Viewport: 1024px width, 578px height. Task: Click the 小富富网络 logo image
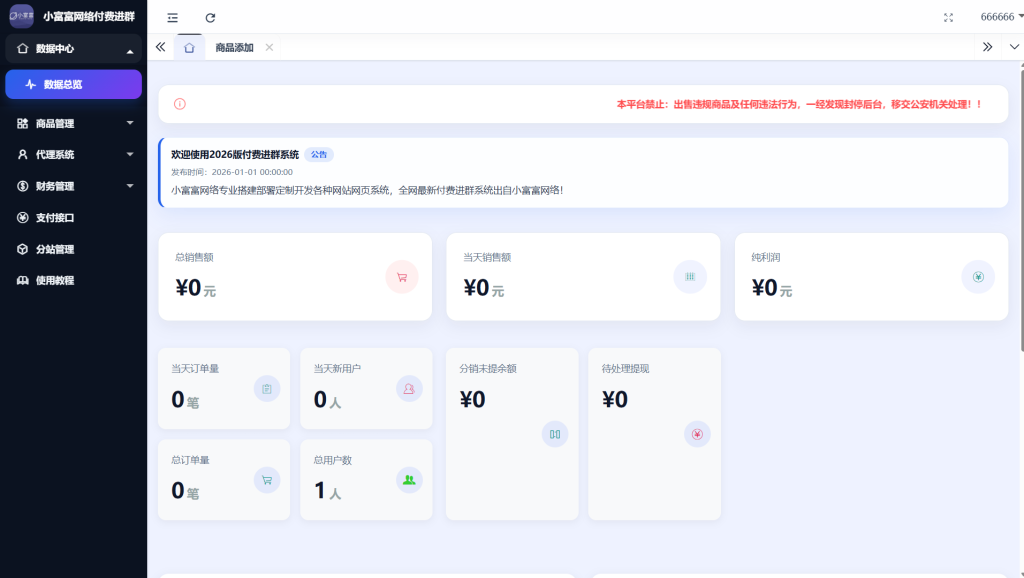point(22,16)
